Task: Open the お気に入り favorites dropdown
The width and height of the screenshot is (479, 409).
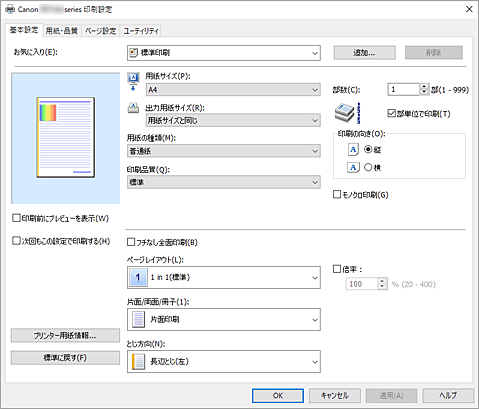Action: click(x=224, y=53)
